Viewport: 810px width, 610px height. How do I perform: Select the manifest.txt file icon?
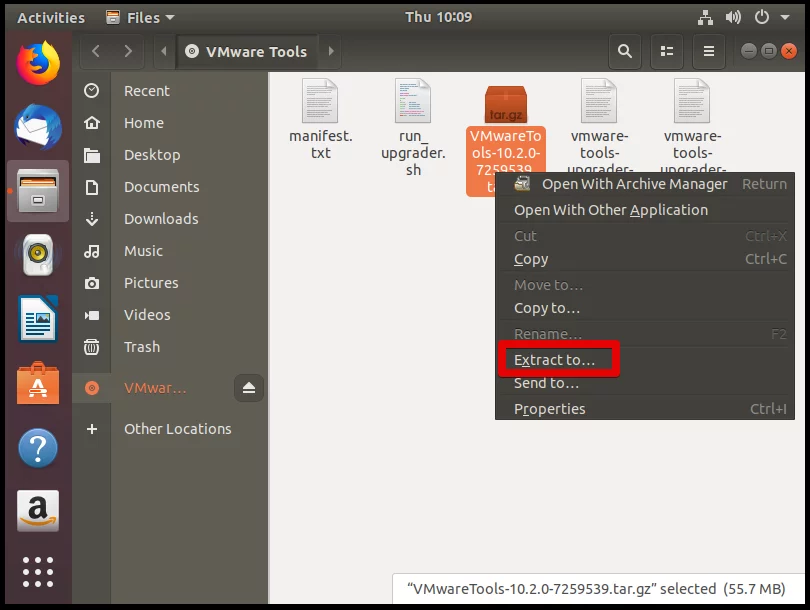point(320,101)
